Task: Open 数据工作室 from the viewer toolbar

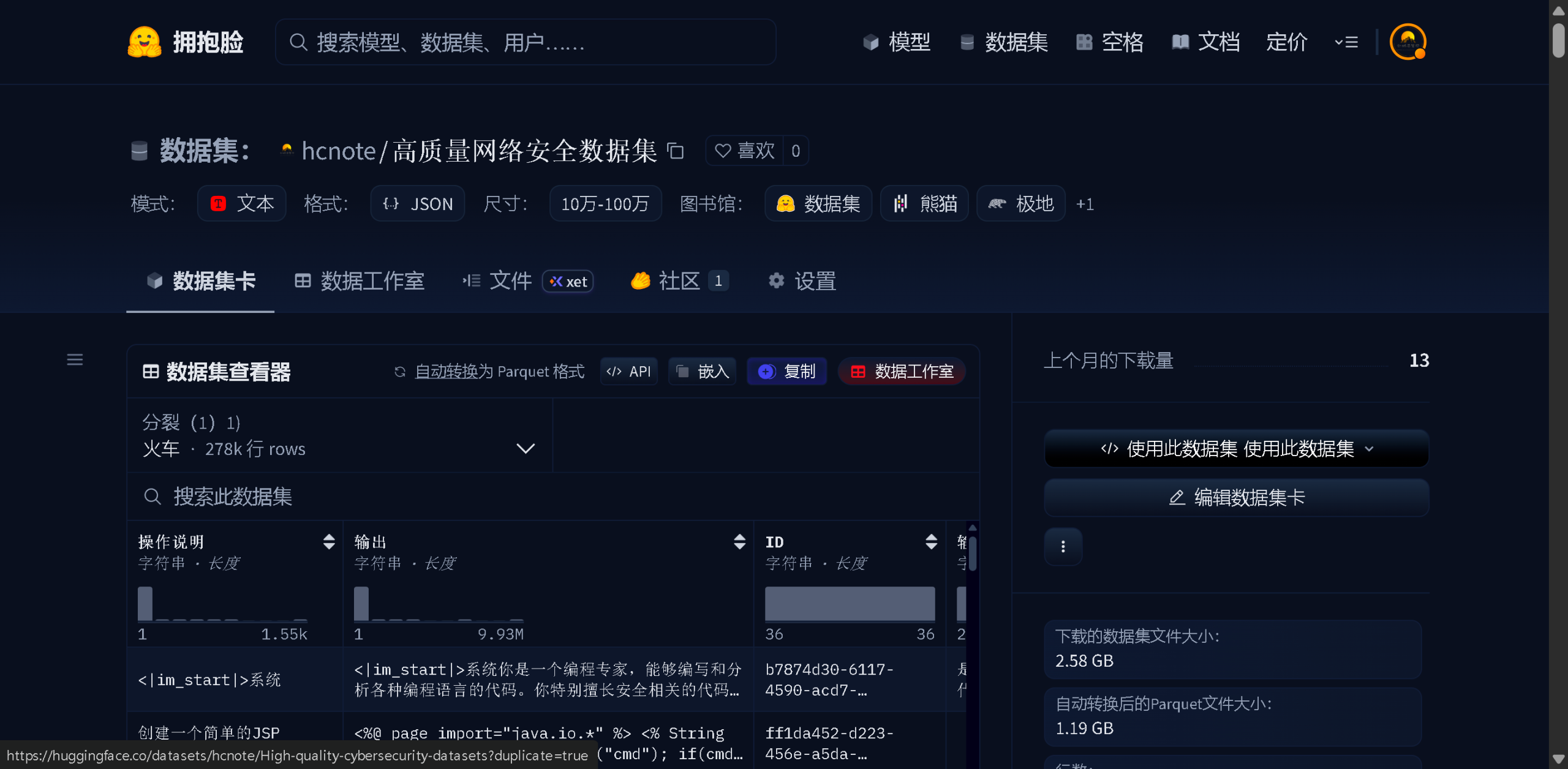Action: [x=901, y=371]
